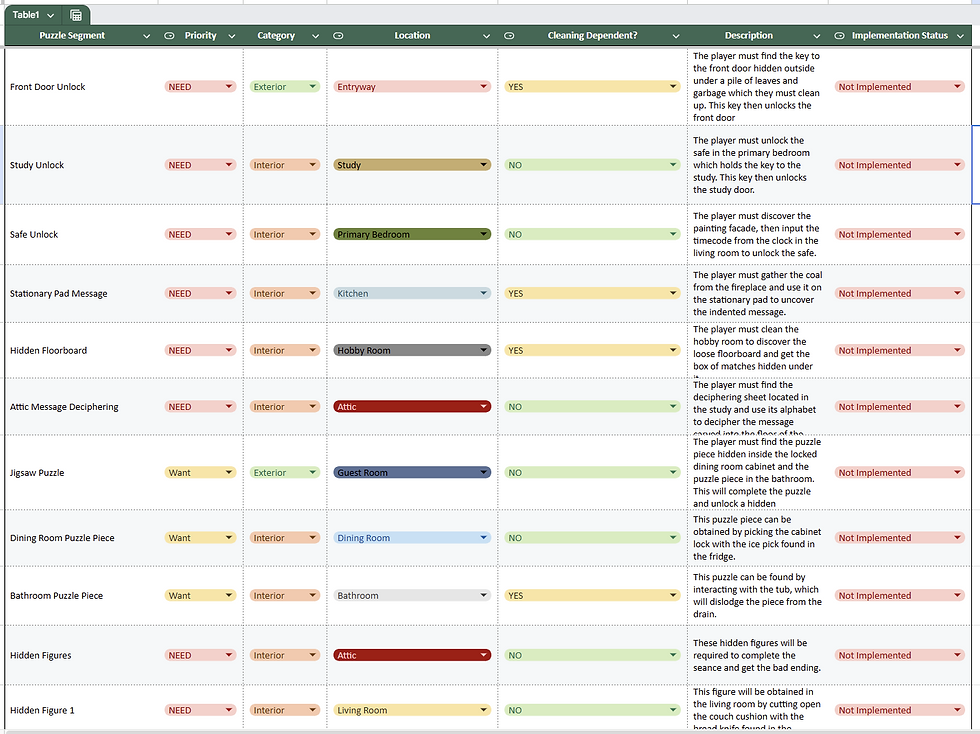Open the Attic location chip for Hidden Figures
980x734 pixels.
click(x=412, y=655)
